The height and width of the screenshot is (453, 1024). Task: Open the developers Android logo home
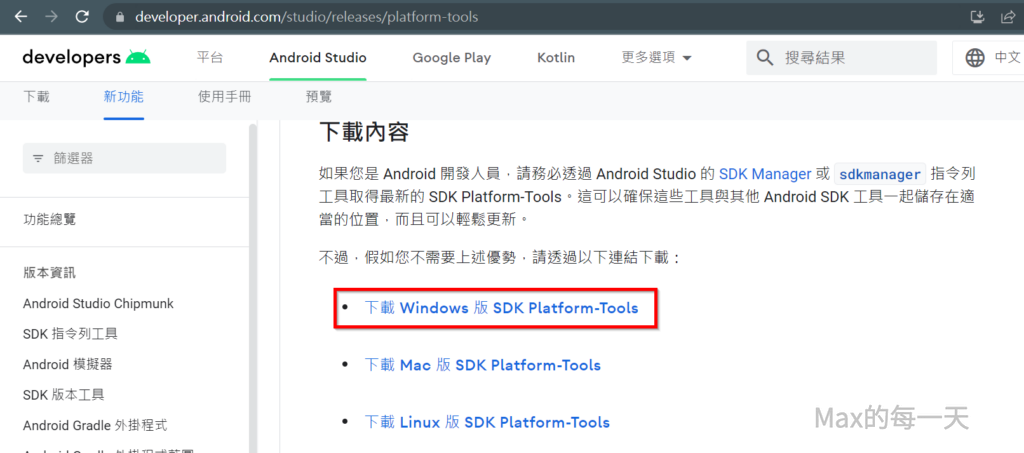click(86, 57)
